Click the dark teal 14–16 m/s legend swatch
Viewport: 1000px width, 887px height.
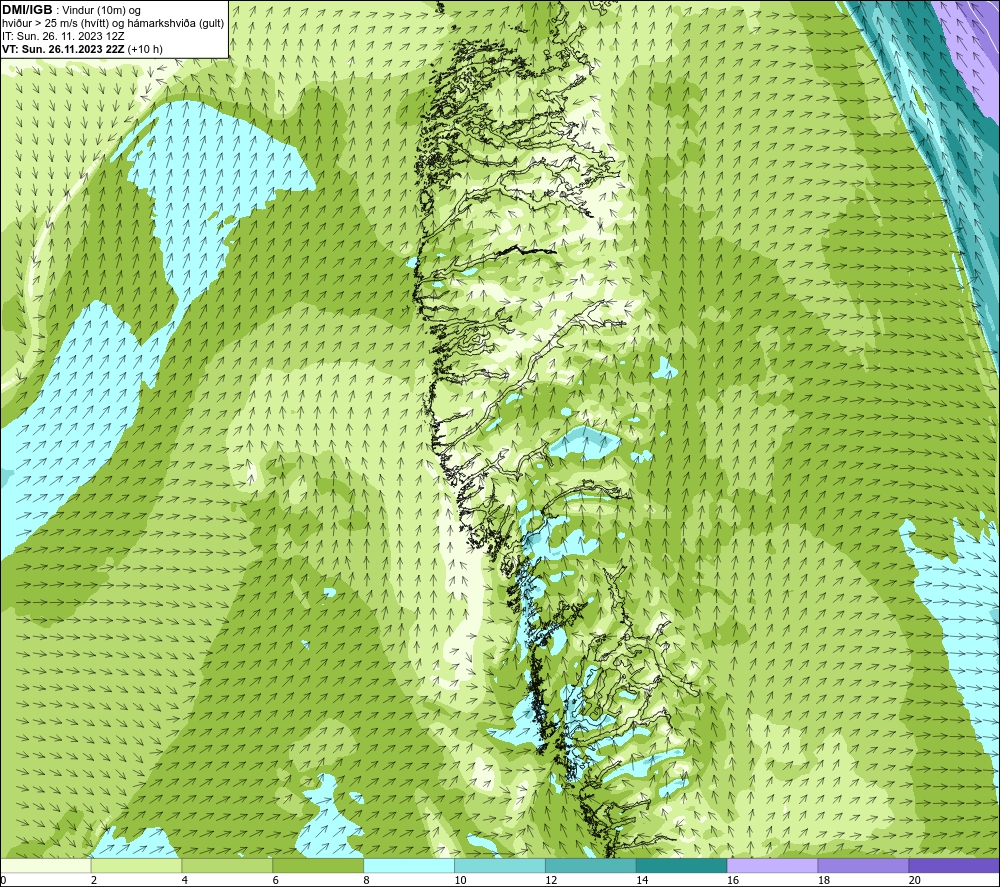682,866
